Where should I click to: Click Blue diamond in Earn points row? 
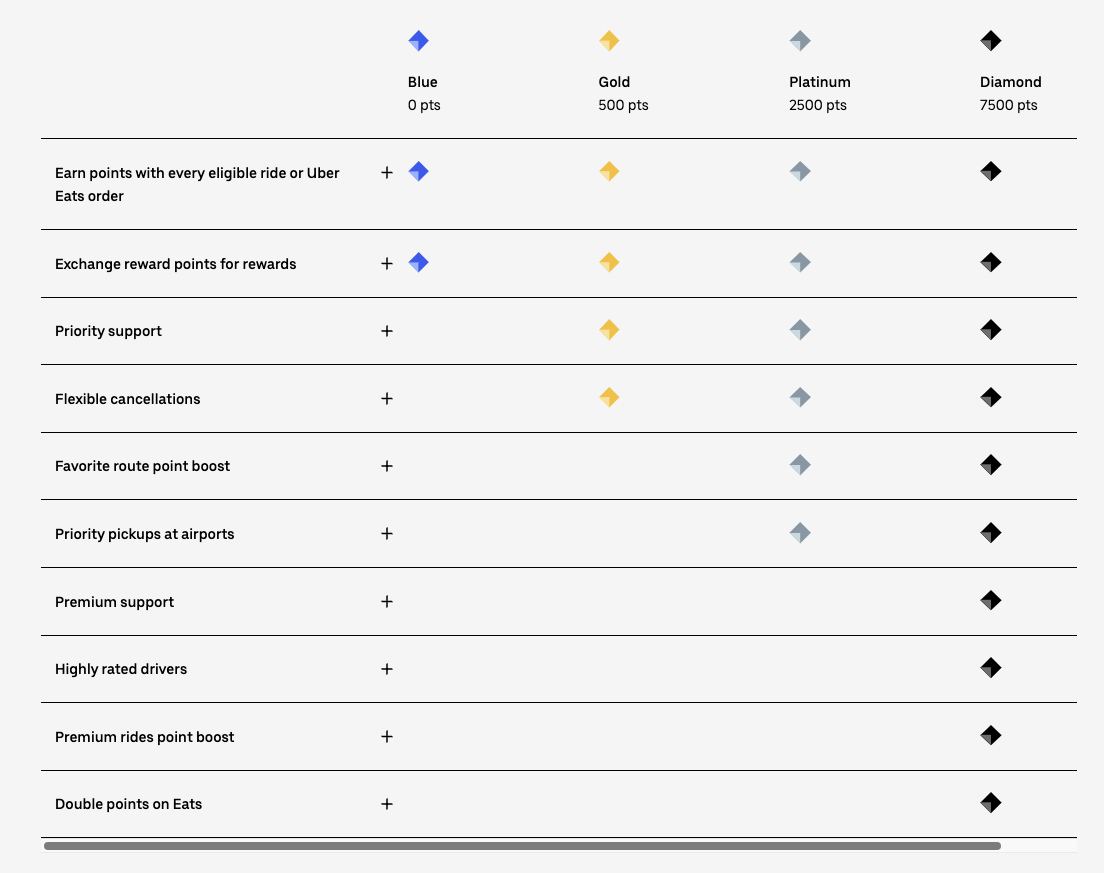(x=418, y=171)
